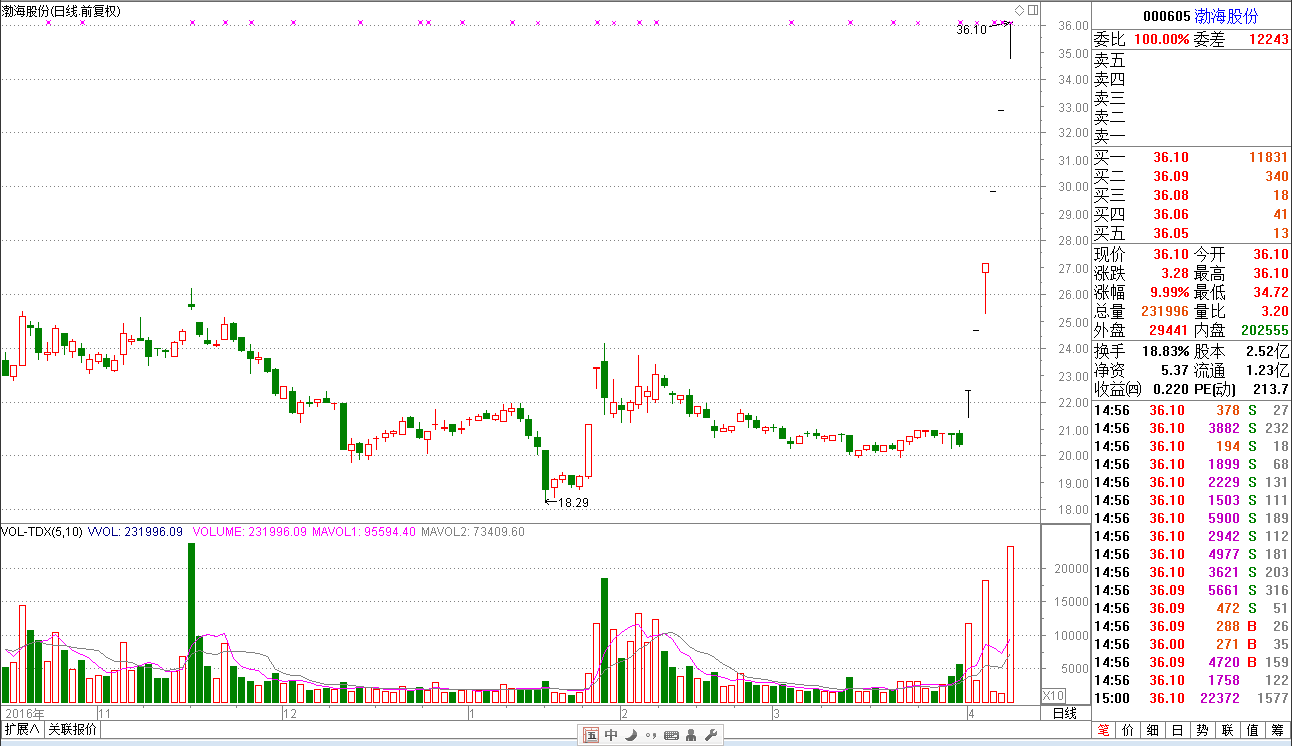Click the X10 volume scale box

pos(1054,695)
